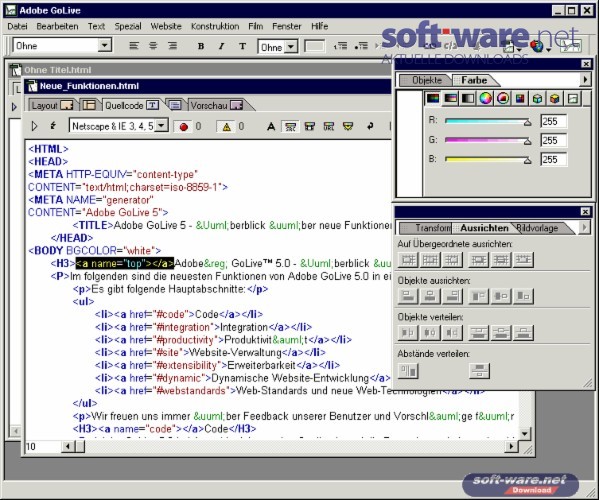The width and height of the screenshot is (599, 500).
Task: Select the color wheel picker icon
Action: 485,99
